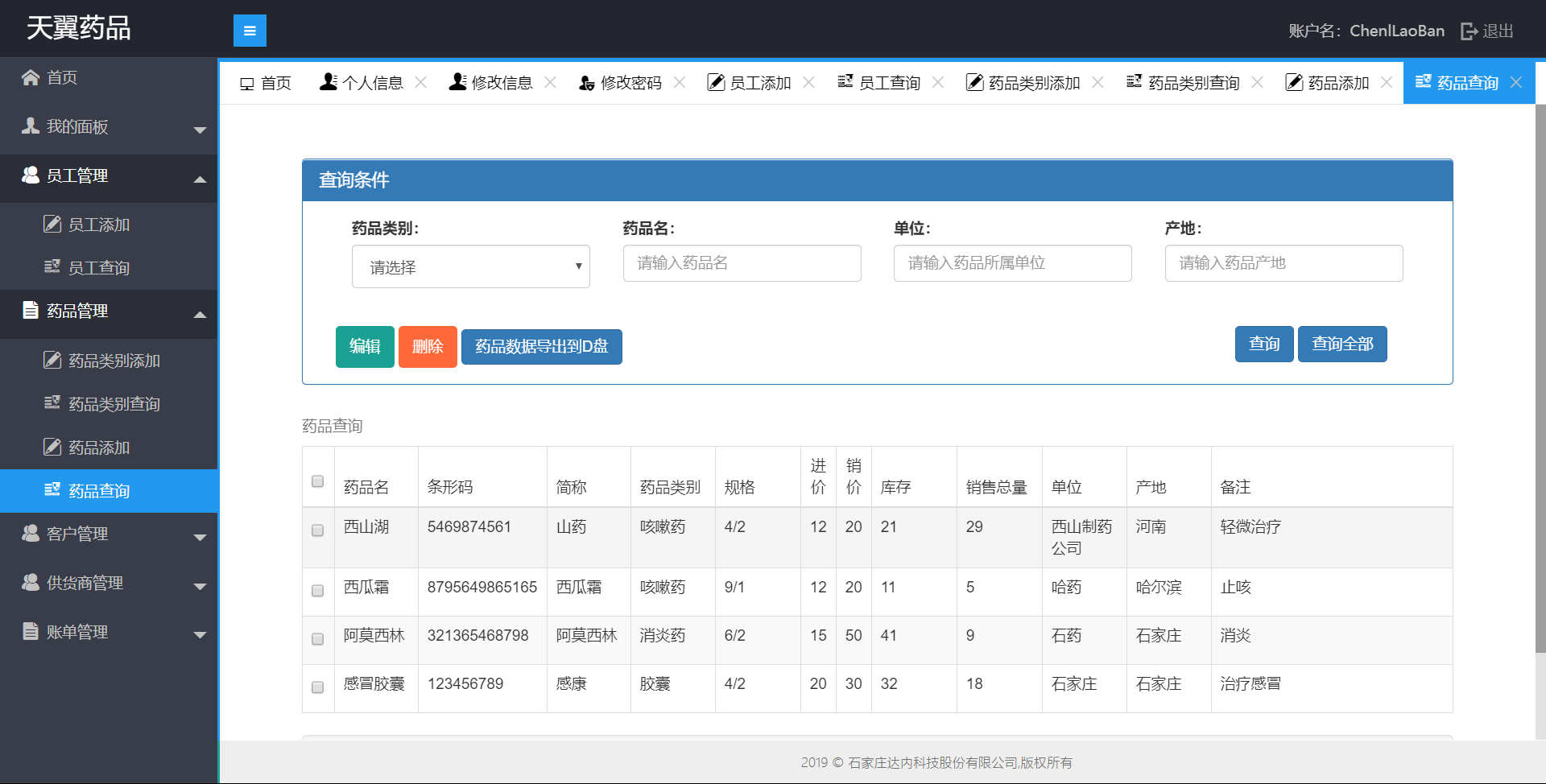
Task: Click the 药品添加 pencil icon in sidebar
Action: [x=52, y=447]
